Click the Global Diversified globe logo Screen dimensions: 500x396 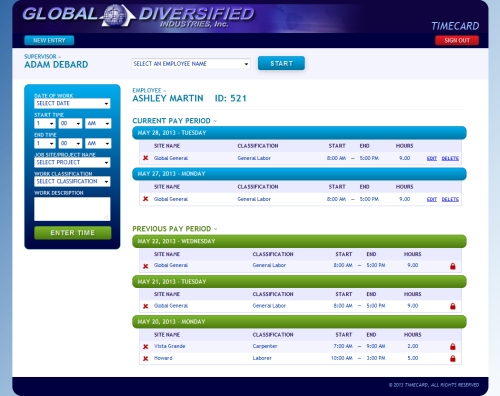117,15
